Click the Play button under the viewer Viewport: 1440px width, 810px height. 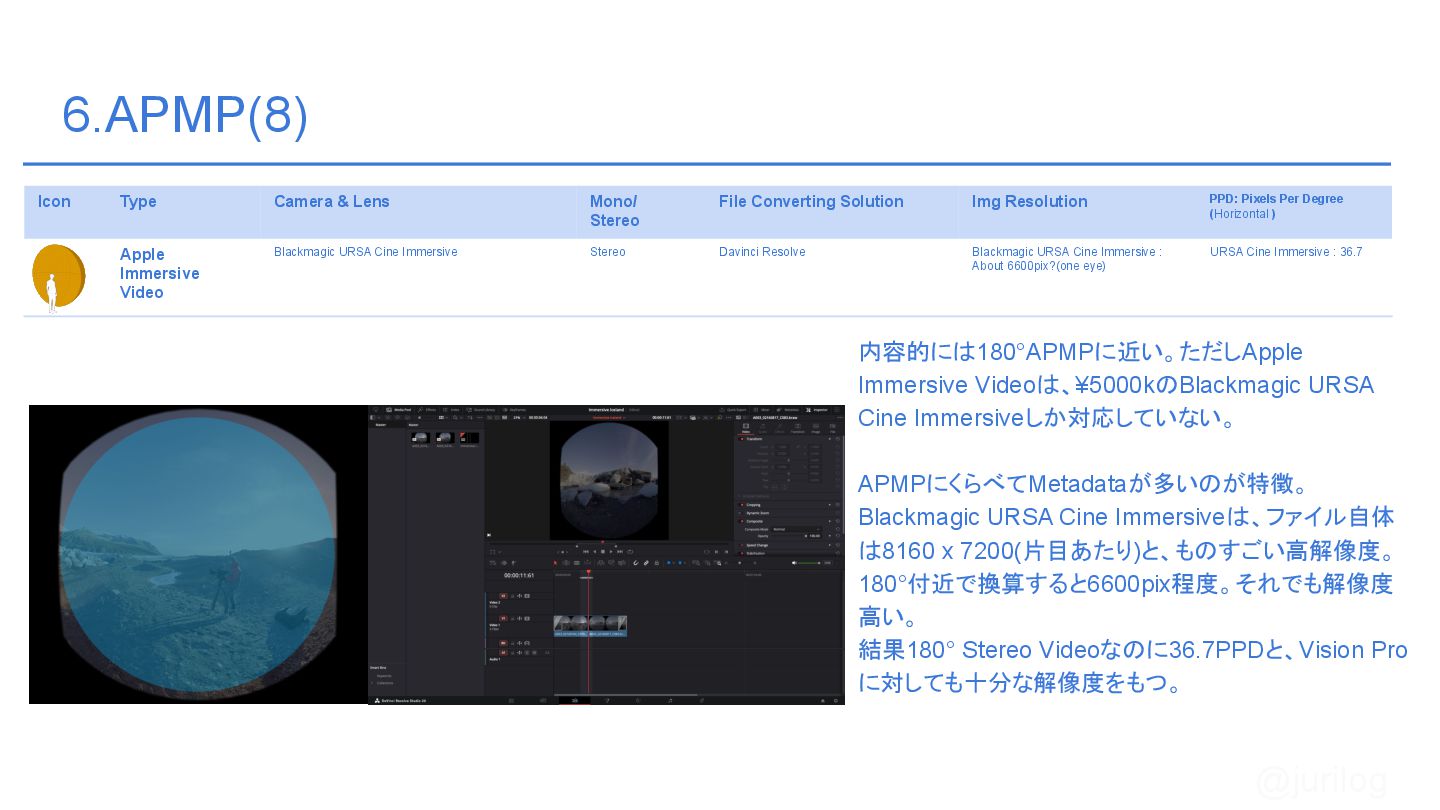pyautogui.click(x=611, y=552)
